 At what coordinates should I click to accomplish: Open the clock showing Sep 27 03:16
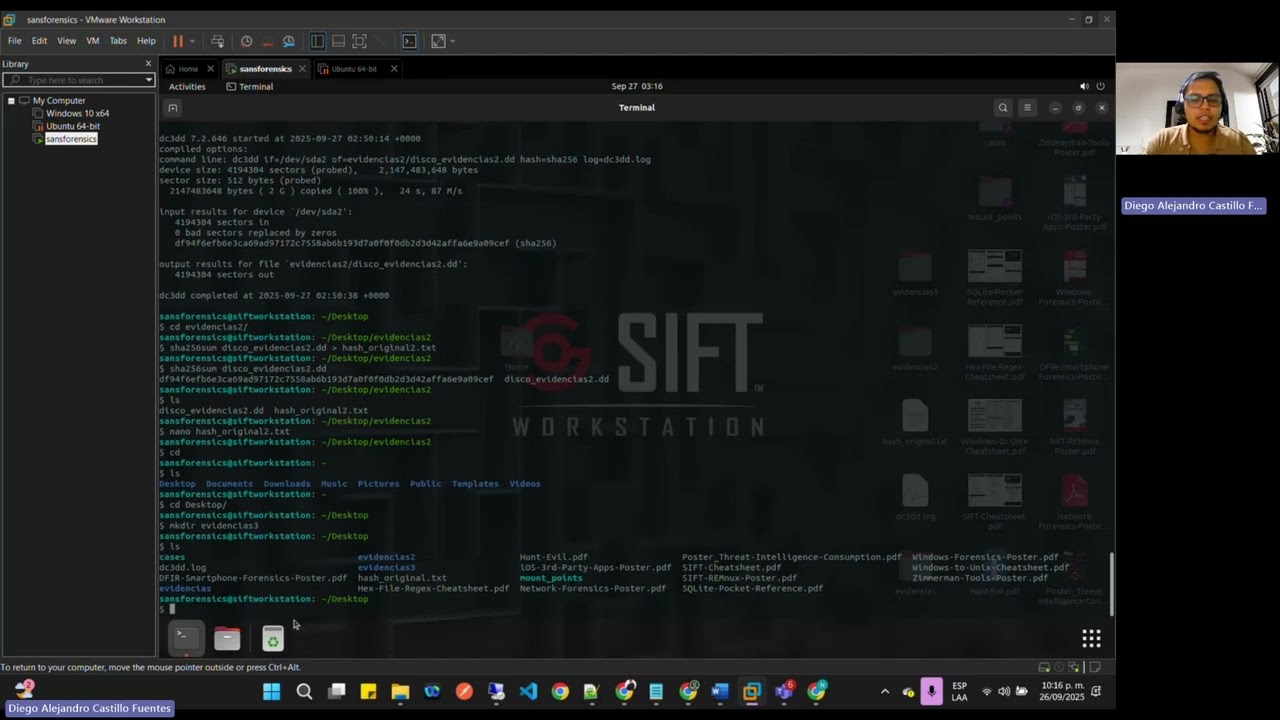pyautogui.click(x=637, y=86)
